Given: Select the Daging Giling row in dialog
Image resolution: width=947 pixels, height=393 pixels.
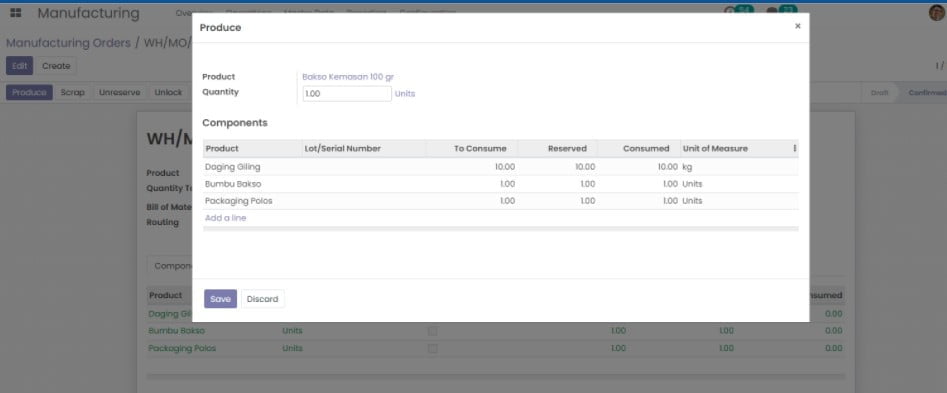Looking at the screenshot, I should pyautogui.click(x=501, y=167).
